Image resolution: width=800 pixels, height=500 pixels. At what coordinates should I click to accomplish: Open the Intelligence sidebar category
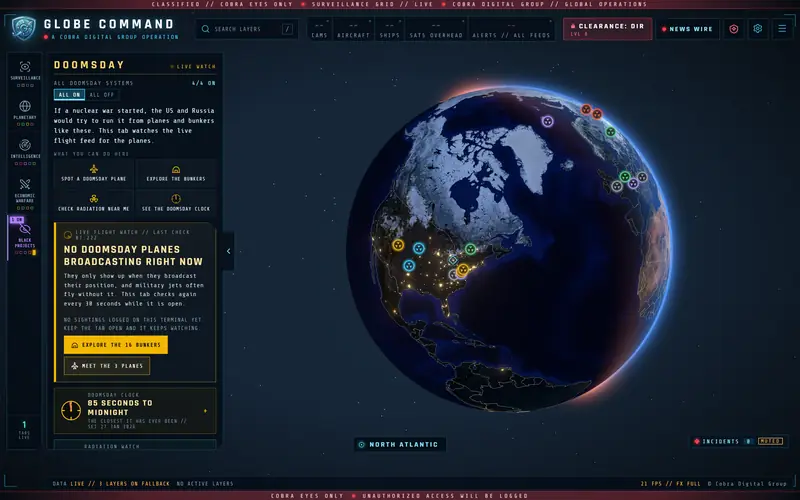[x=24, y=152]
